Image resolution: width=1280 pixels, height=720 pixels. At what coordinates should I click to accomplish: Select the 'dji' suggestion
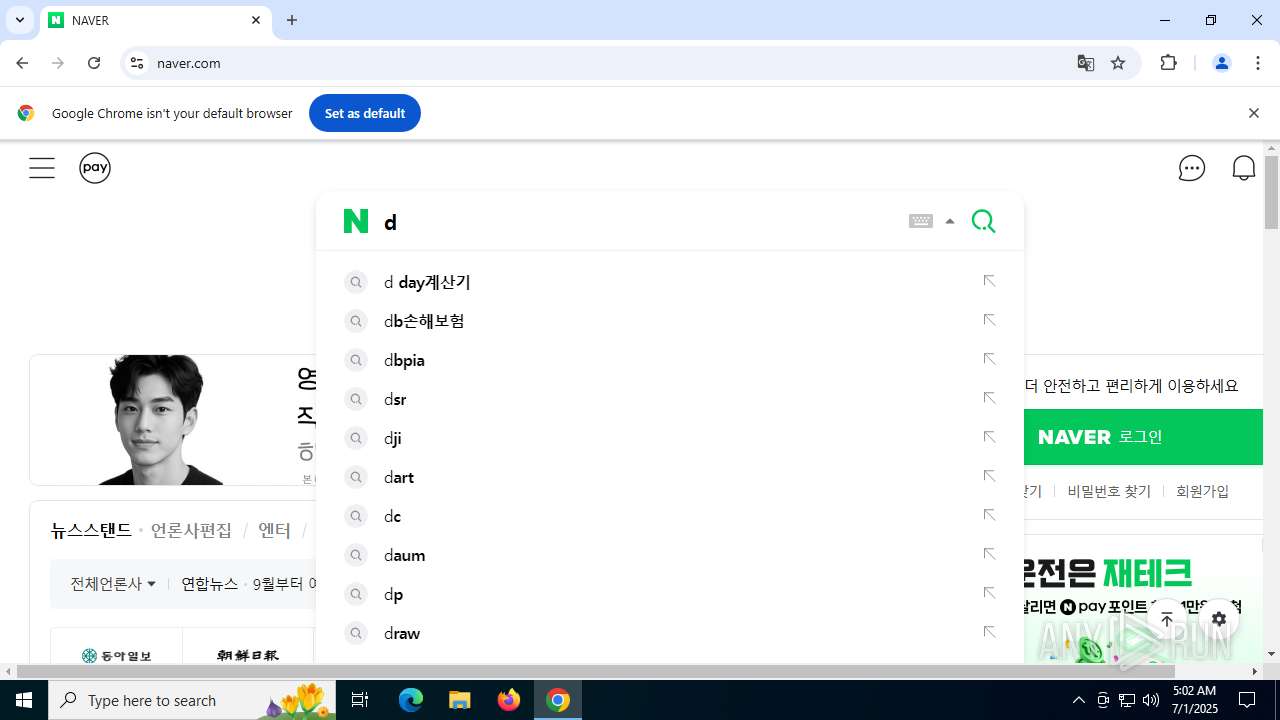point(392,438)
